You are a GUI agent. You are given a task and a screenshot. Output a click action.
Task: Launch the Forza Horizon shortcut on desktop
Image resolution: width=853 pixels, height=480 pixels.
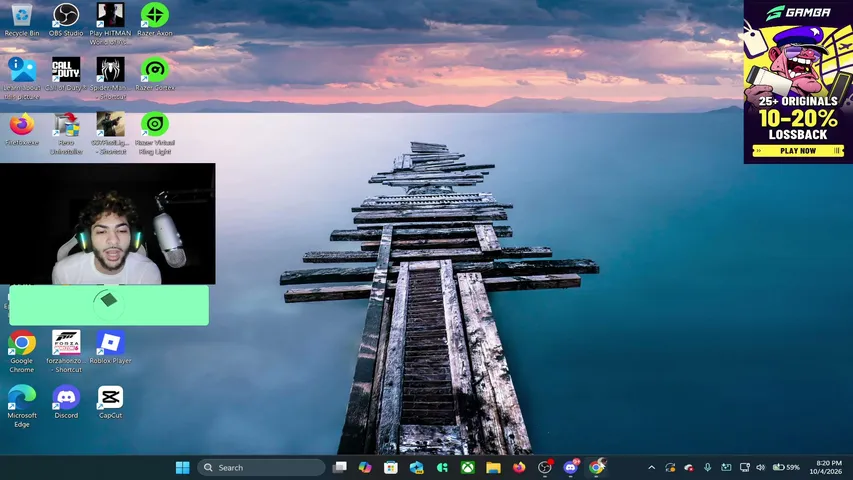(x=66, y=351)
